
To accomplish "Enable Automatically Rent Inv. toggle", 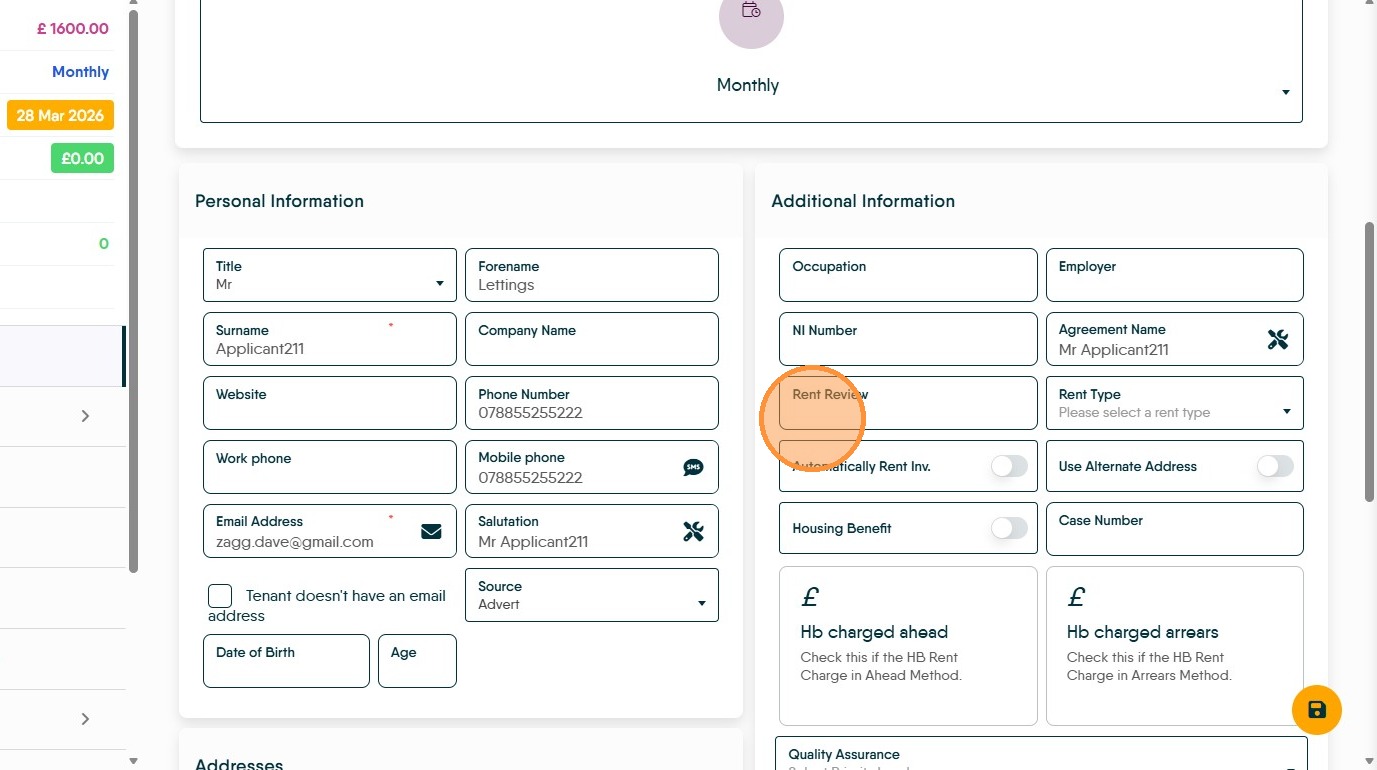I will (x=1008, y=466).
